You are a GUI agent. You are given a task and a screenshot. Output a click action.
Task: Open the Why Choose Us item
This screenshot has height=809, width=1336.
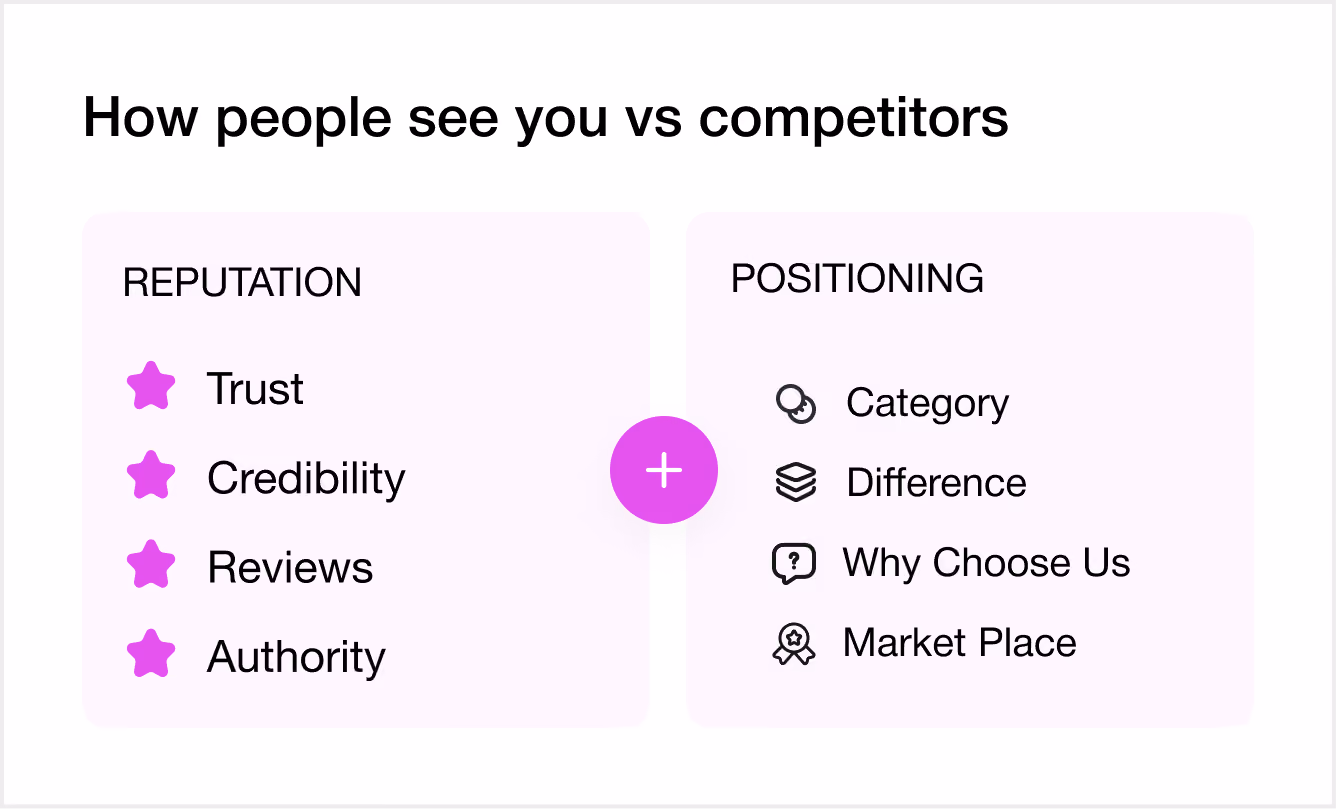click(x=986, y=563)
